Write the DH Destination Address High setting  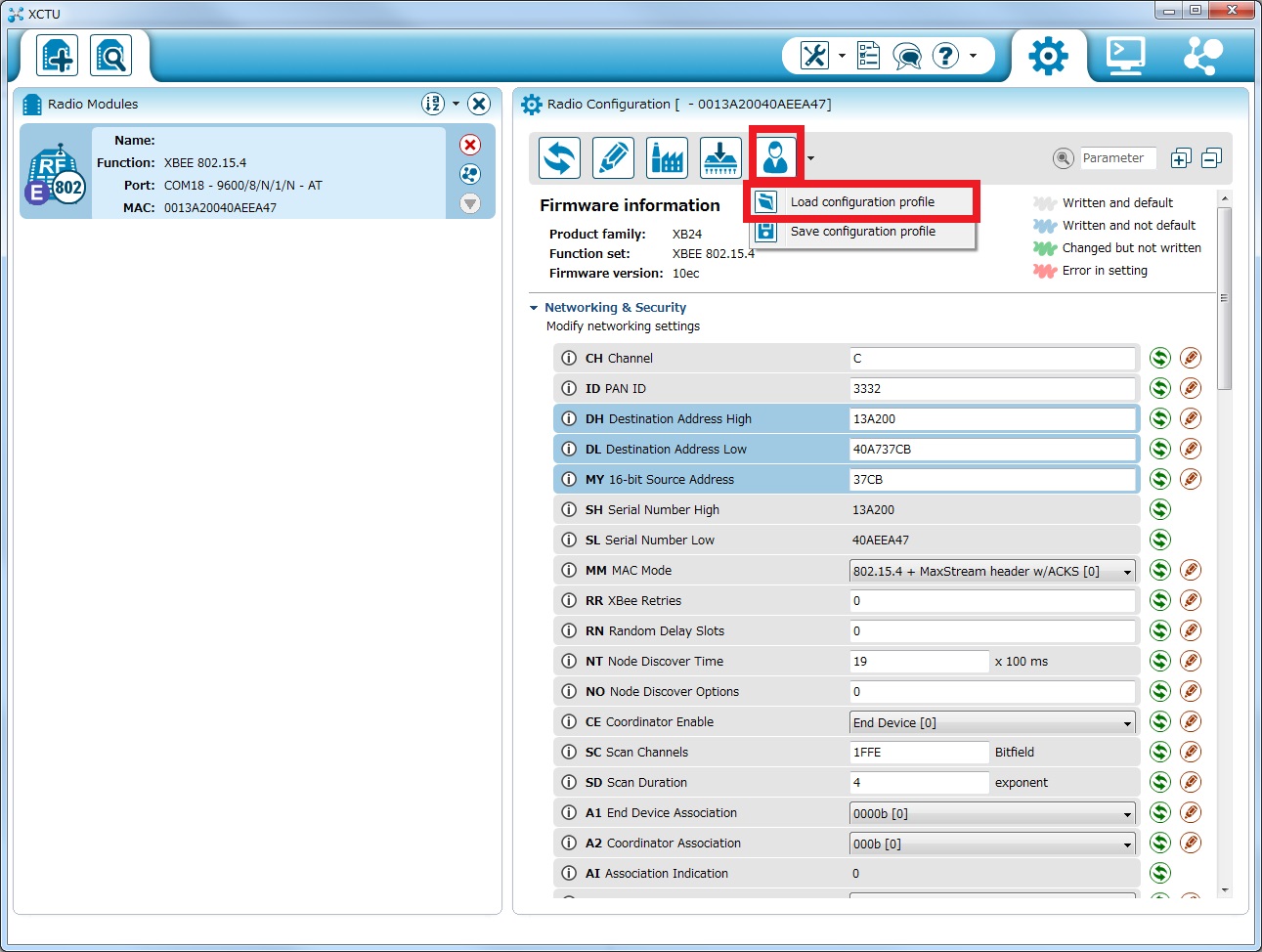(x=1191, y=418)
